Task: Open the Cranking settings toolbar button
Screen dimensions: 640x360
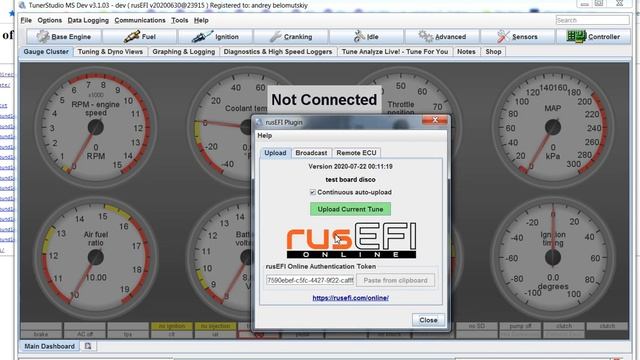Action: [291, 37]
